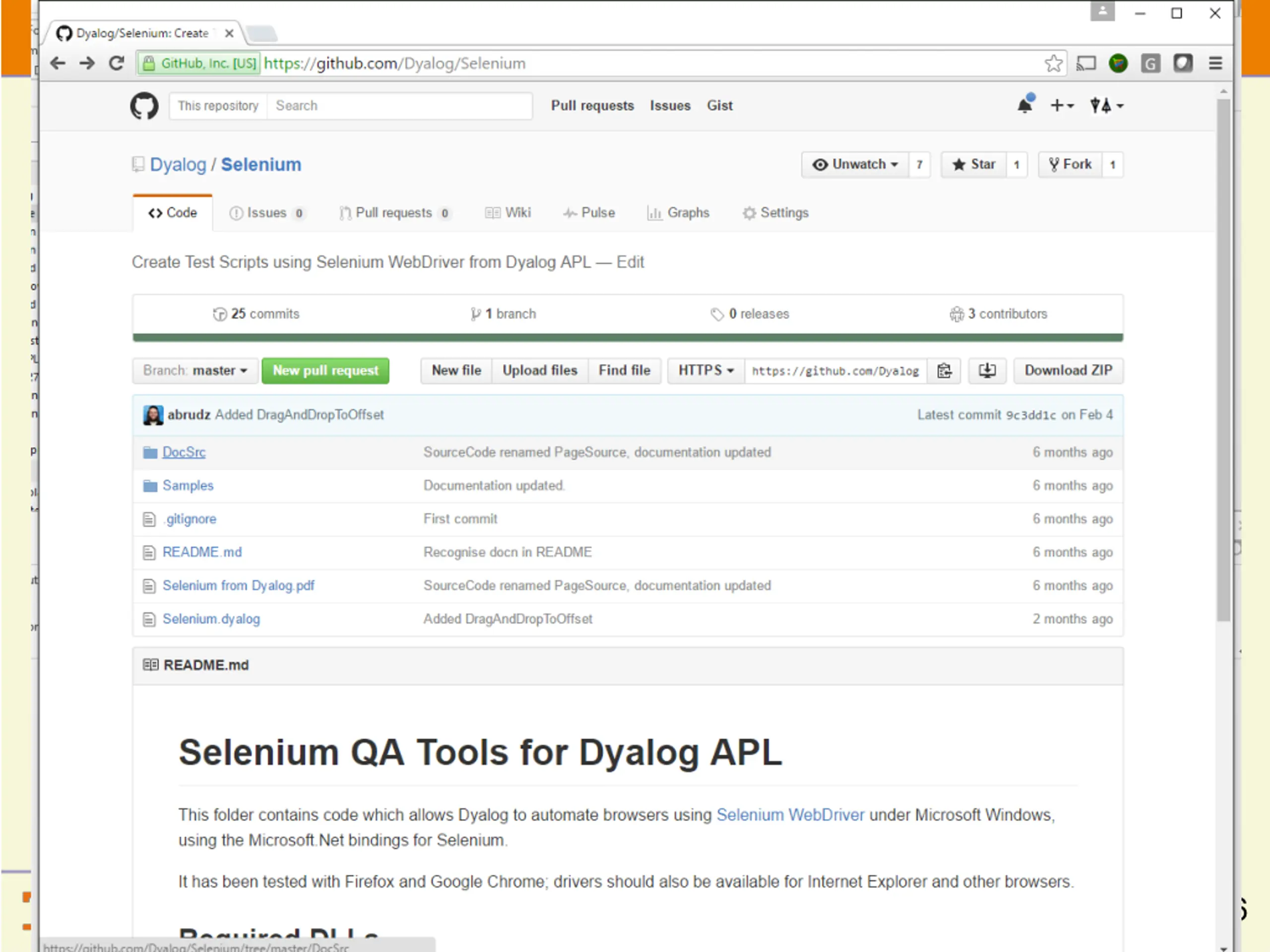This screenshot has width=1270, height=952.
Task: Go back with the browser back arrow
Action: coord(58,63)
